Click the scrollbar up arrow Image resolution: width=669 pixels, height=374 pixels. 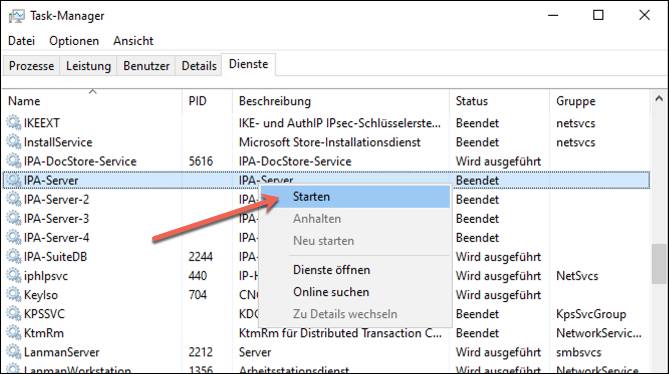tap(659, 99)
